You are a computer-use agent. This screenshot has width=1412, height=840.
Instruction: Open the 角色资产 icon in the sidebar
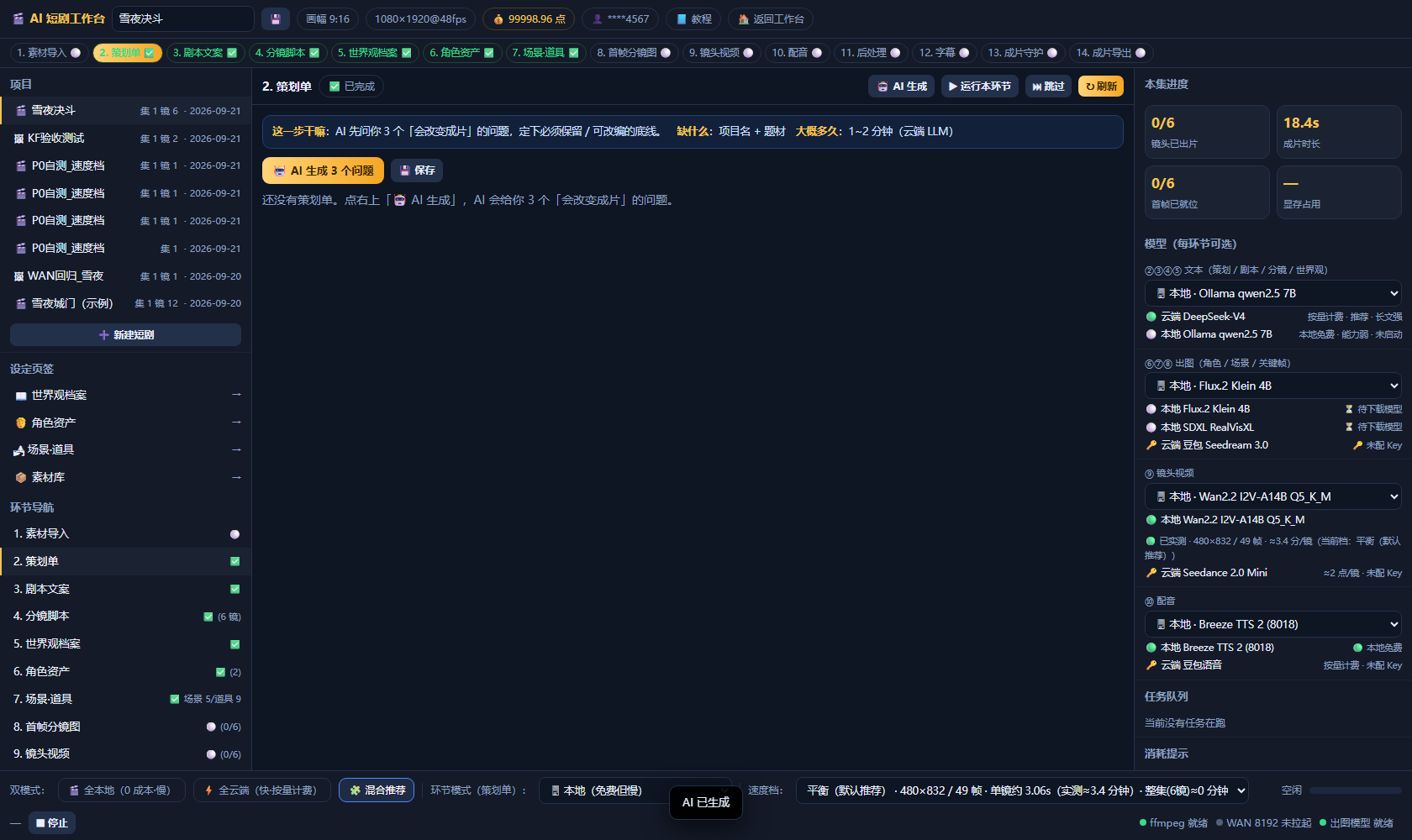tap(21, 423)
